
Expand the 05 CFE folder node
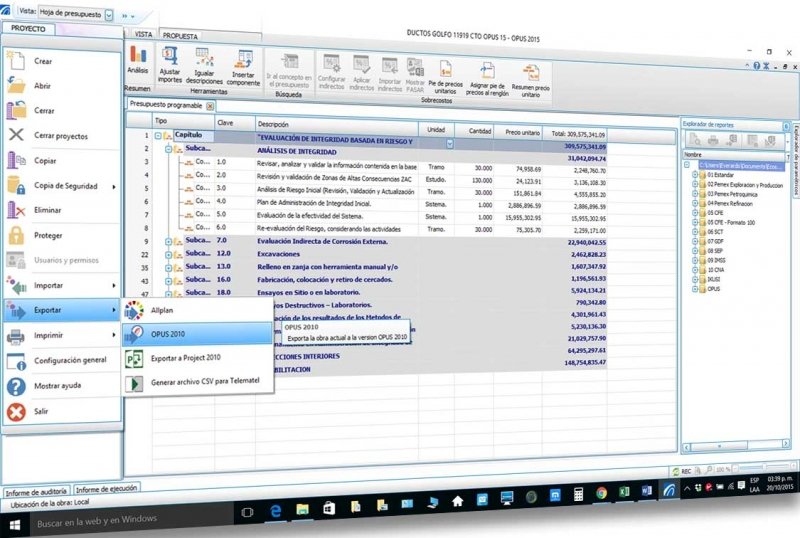coord(694,213)
